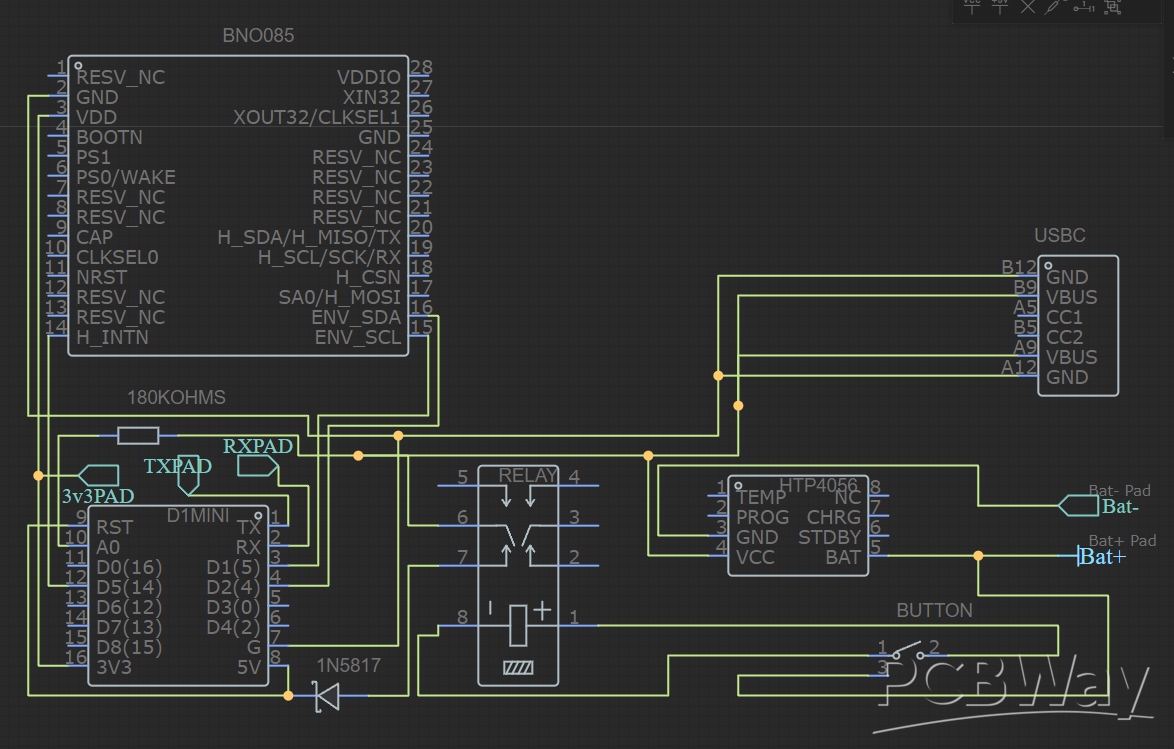
Task: Click the 3v3PAD net label
Action: point(96,495)
